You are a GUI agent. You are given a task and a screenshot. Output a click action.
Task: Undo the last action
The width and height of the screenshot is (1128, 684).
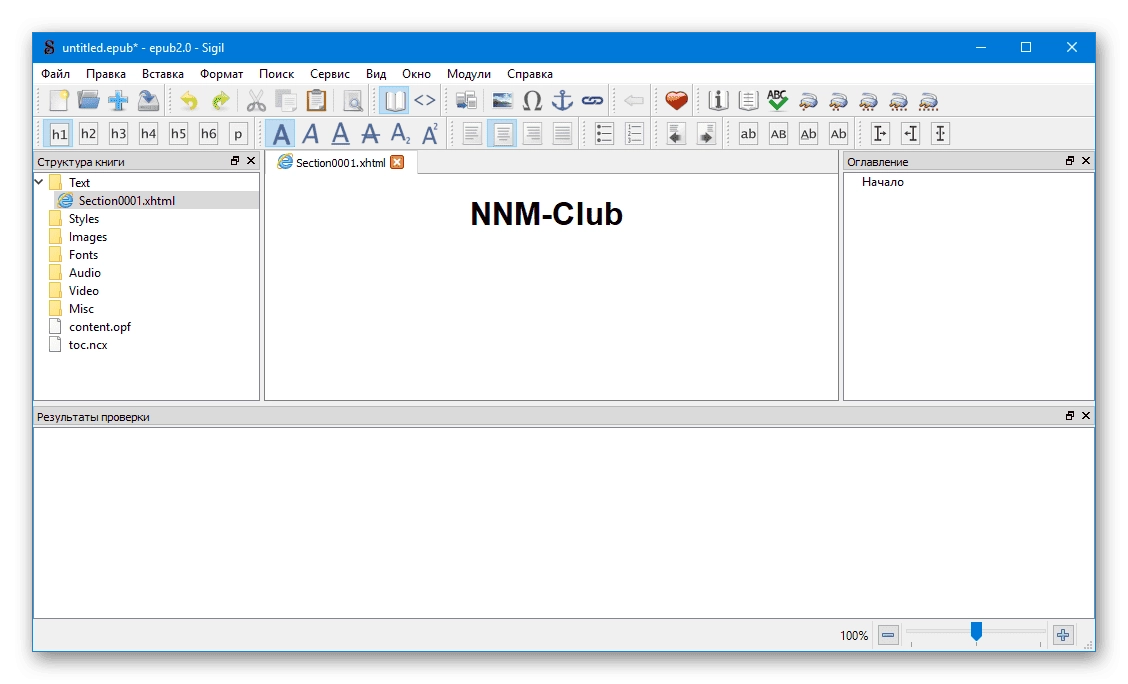coord(189,101)
